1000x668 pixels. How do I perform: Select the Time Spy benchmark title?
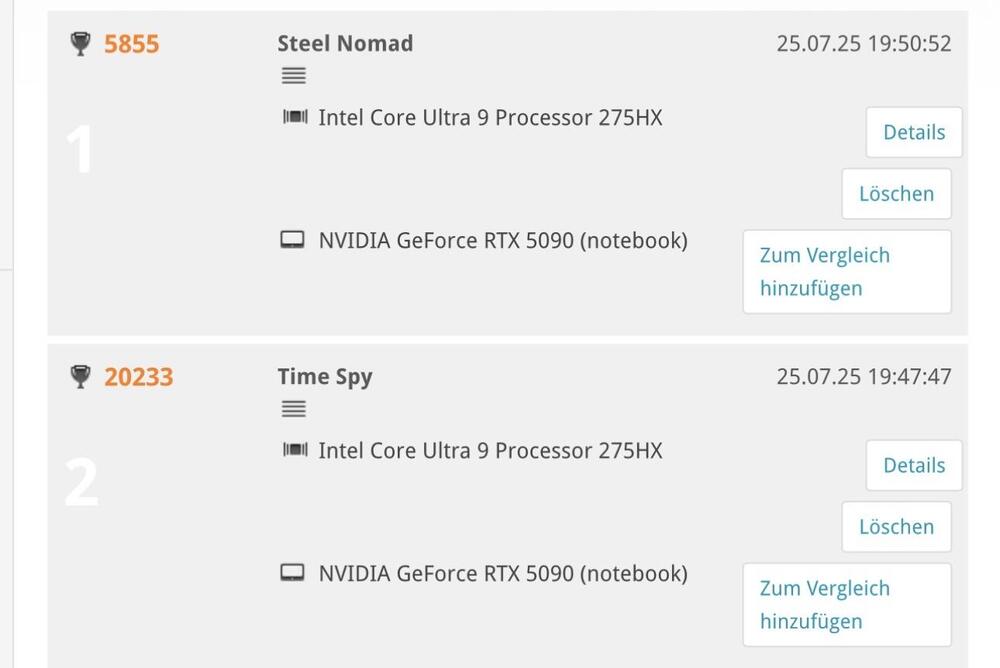click(x=325, y=377)
